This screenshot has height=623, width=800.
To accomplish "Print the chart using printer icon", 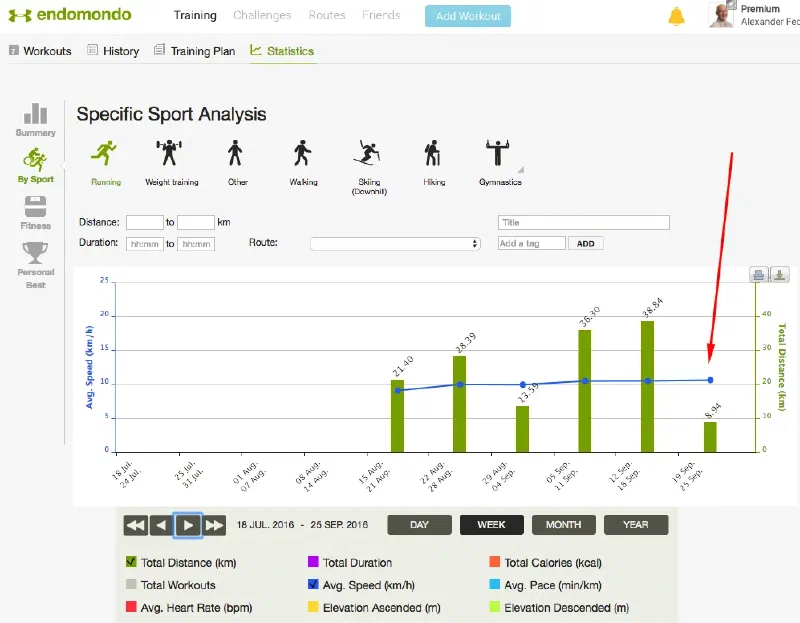I will click(x=759, y=275).
